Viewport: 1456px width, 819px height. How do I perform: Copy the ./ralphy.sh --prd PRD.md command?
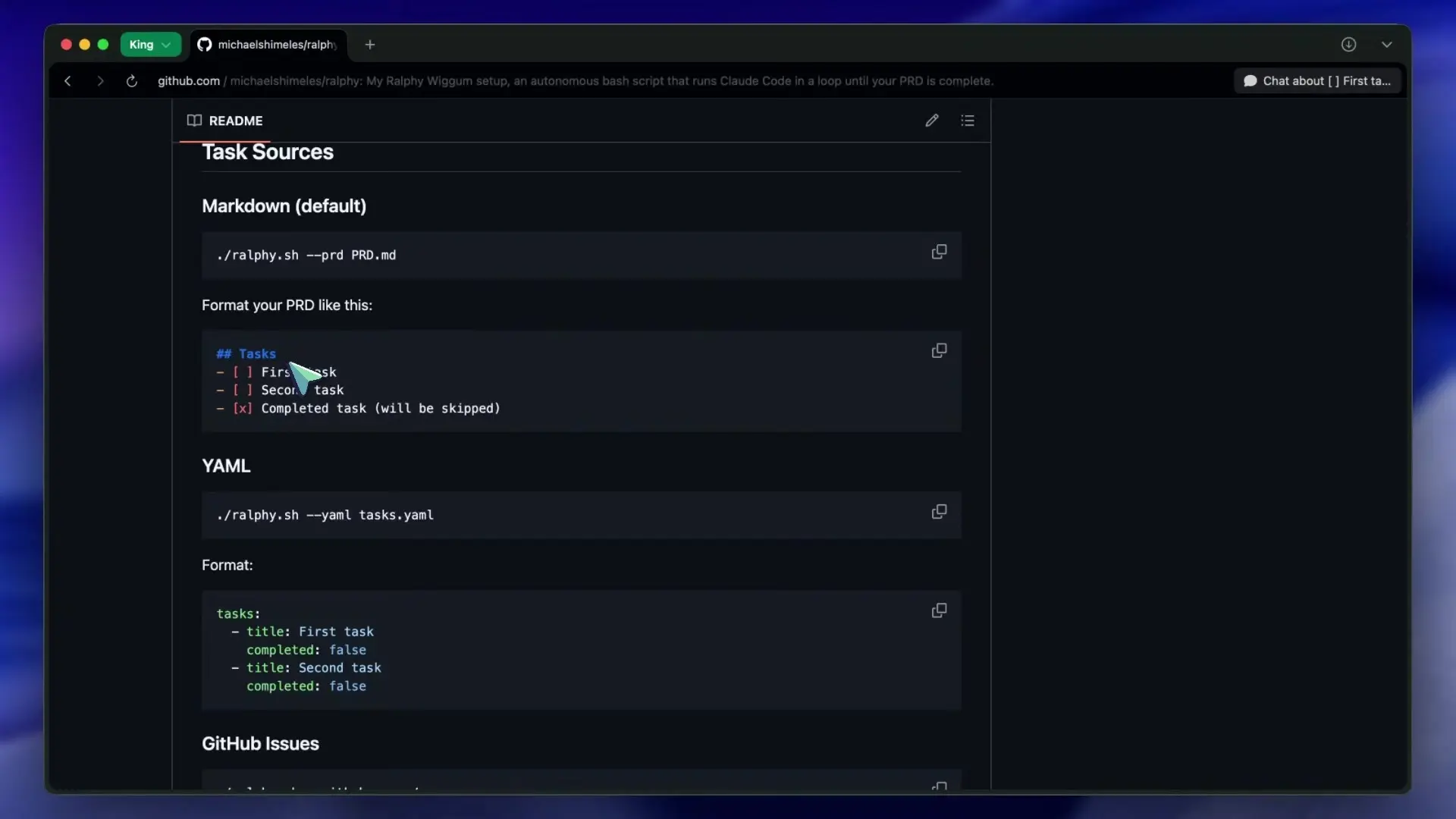(939, 252)
